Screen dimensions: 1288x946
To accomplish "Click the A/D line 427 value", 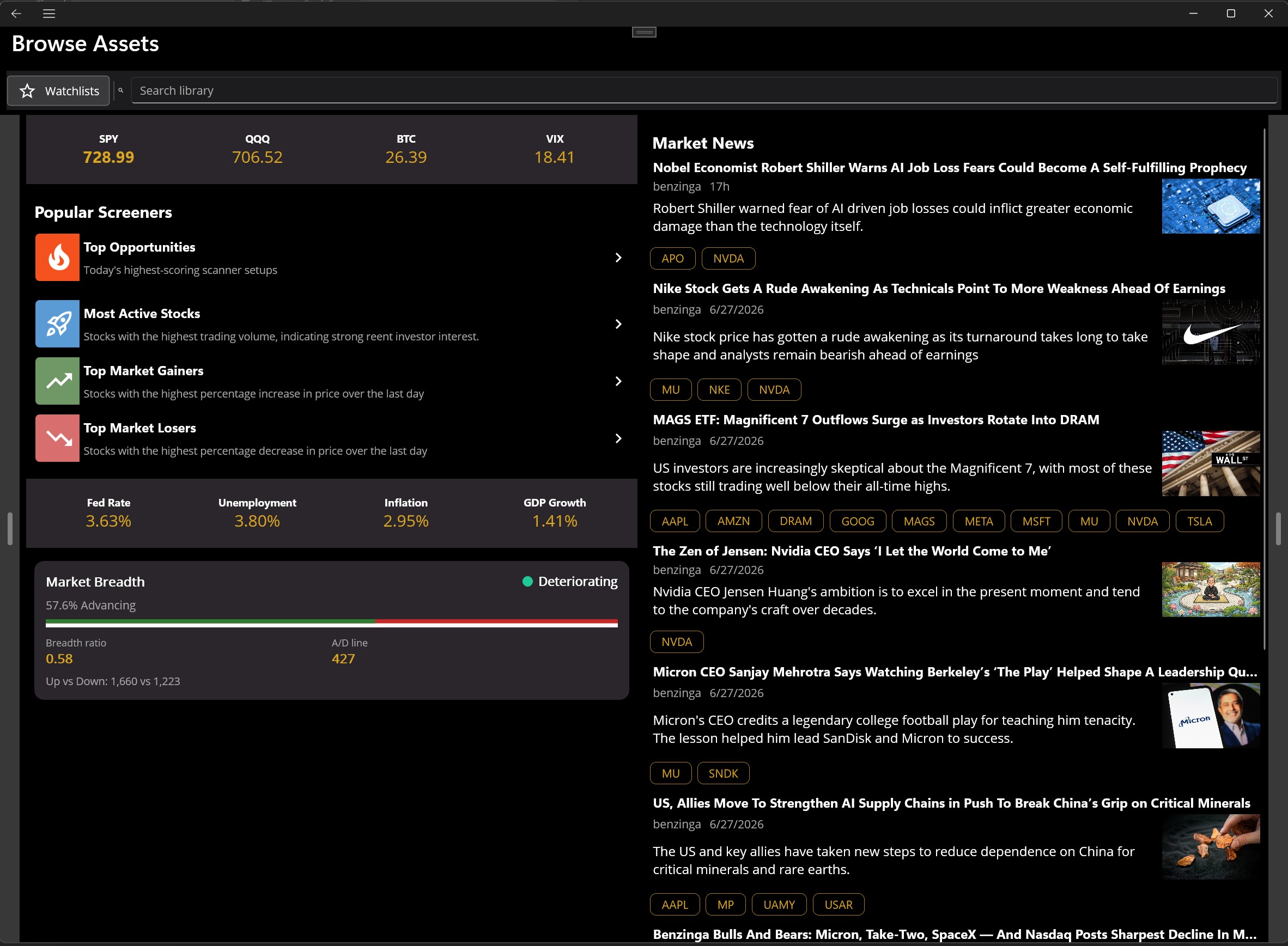I will [x=343, y=658].
